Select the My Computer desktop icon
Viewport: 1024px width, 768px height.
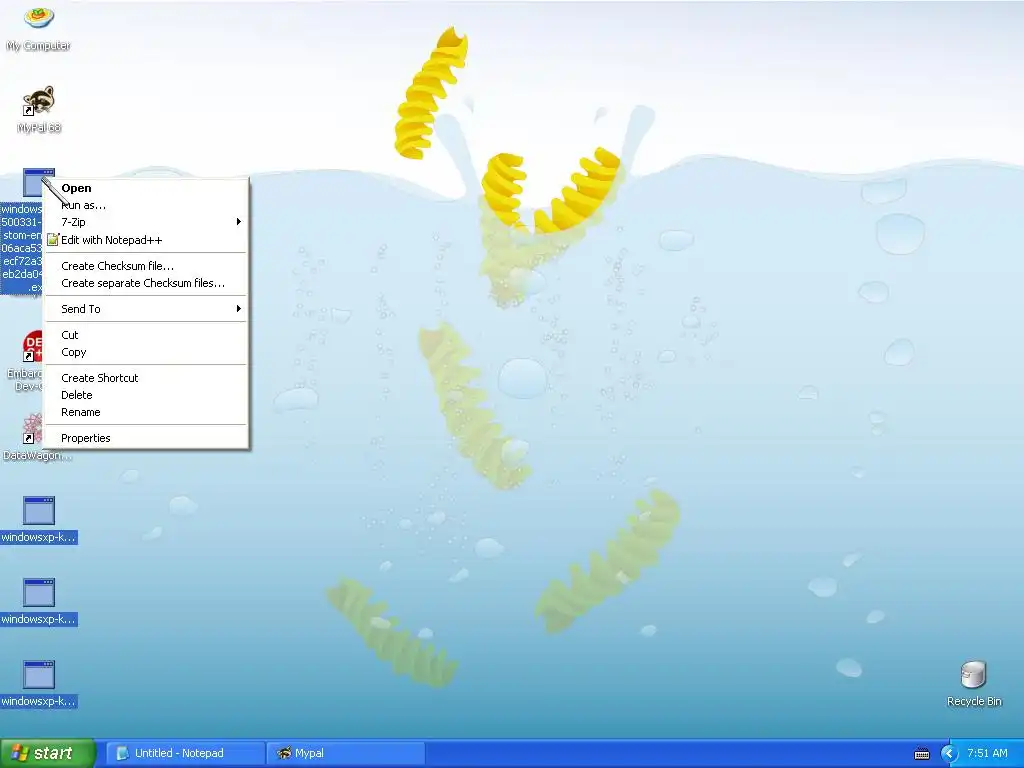tap(39, 27)
